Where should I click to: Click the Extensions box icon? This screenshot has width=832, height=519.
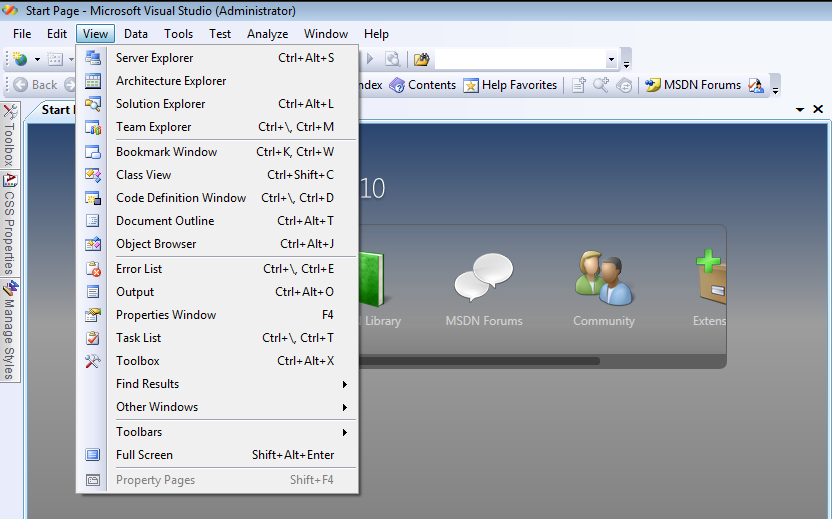coord(711,277)
